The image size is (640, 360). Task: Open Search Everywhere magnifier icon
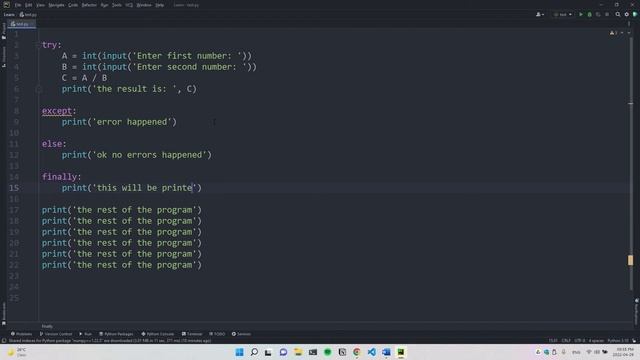618,14
